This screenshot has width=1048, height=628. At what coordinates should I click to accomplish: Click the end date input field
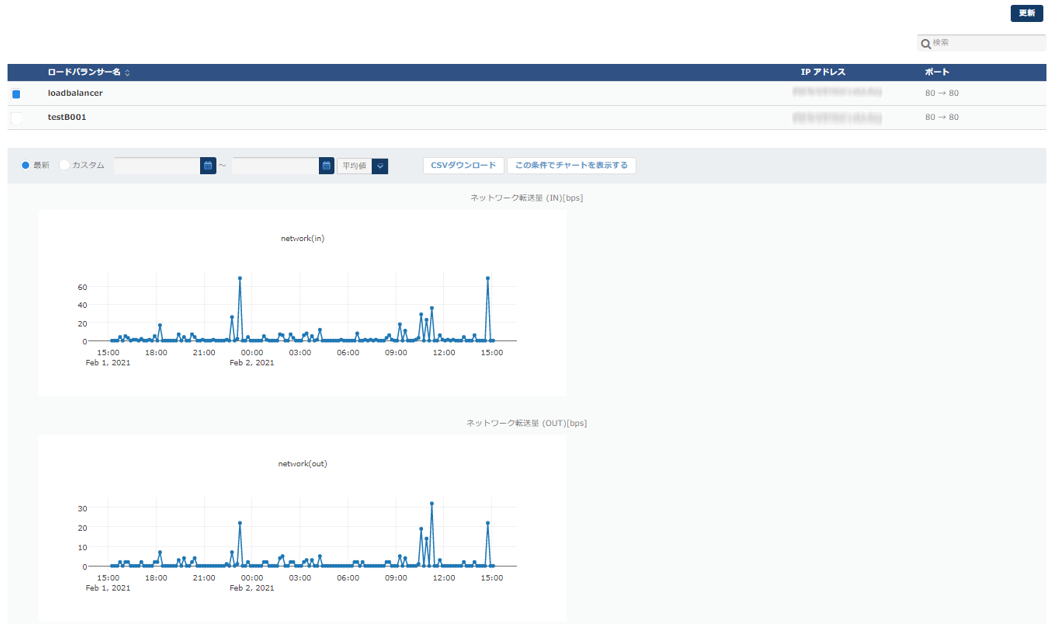[x=275, y=166]
